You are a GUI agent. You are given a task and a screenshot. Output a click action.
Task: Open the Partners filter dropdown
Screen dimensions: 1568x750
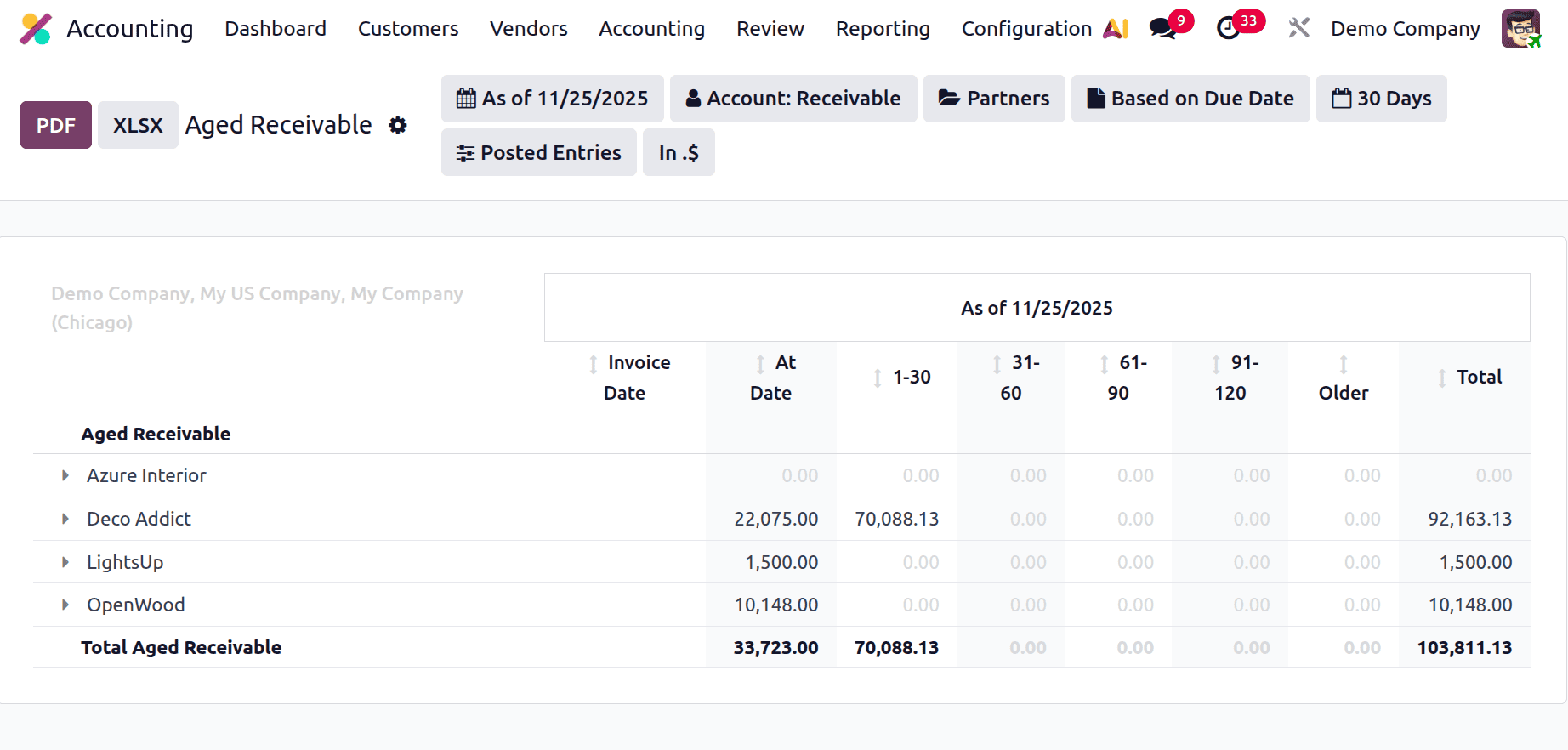(994, 99)
